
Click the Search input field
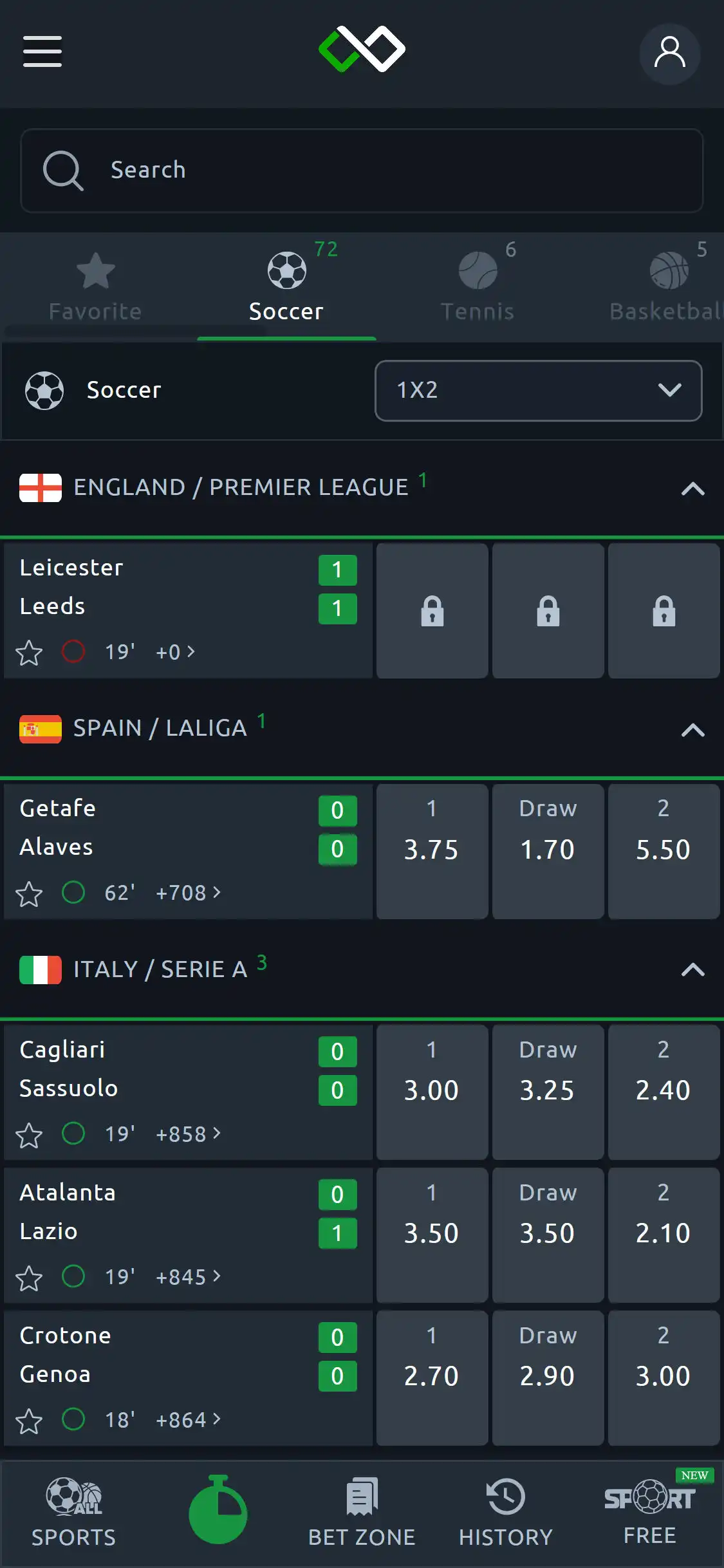(362, 171)
